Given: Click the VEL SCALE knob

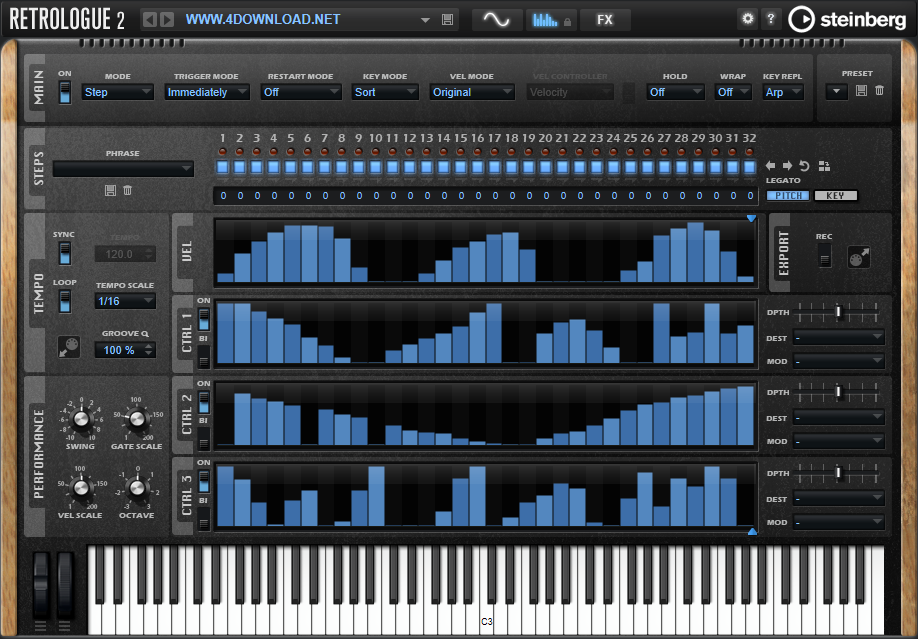Looking at the screenshot, I should click(x=81, y=487).
